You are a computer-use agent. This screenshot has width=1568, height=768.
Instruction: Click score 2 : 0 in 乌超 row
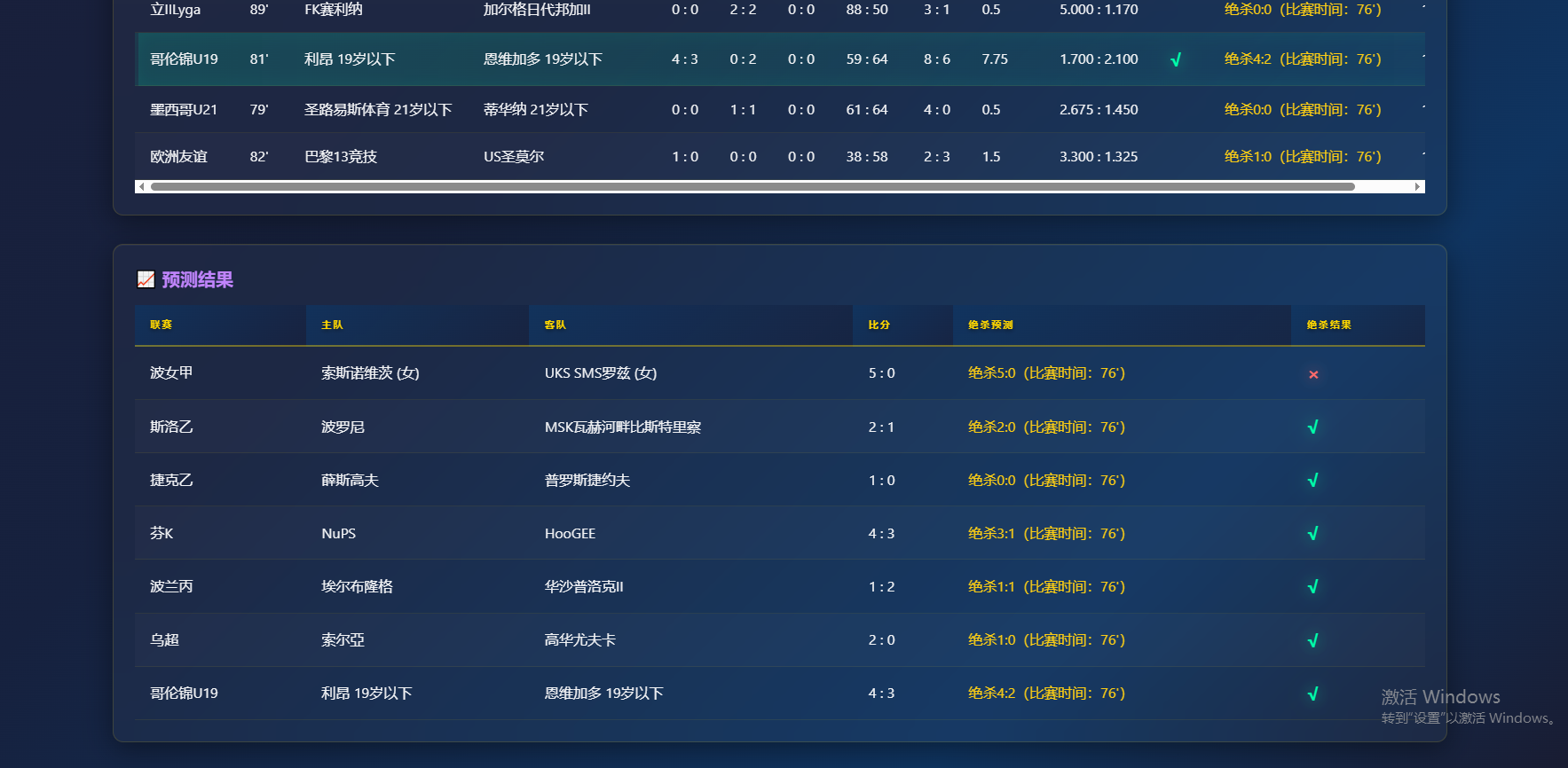pos(882,639)
